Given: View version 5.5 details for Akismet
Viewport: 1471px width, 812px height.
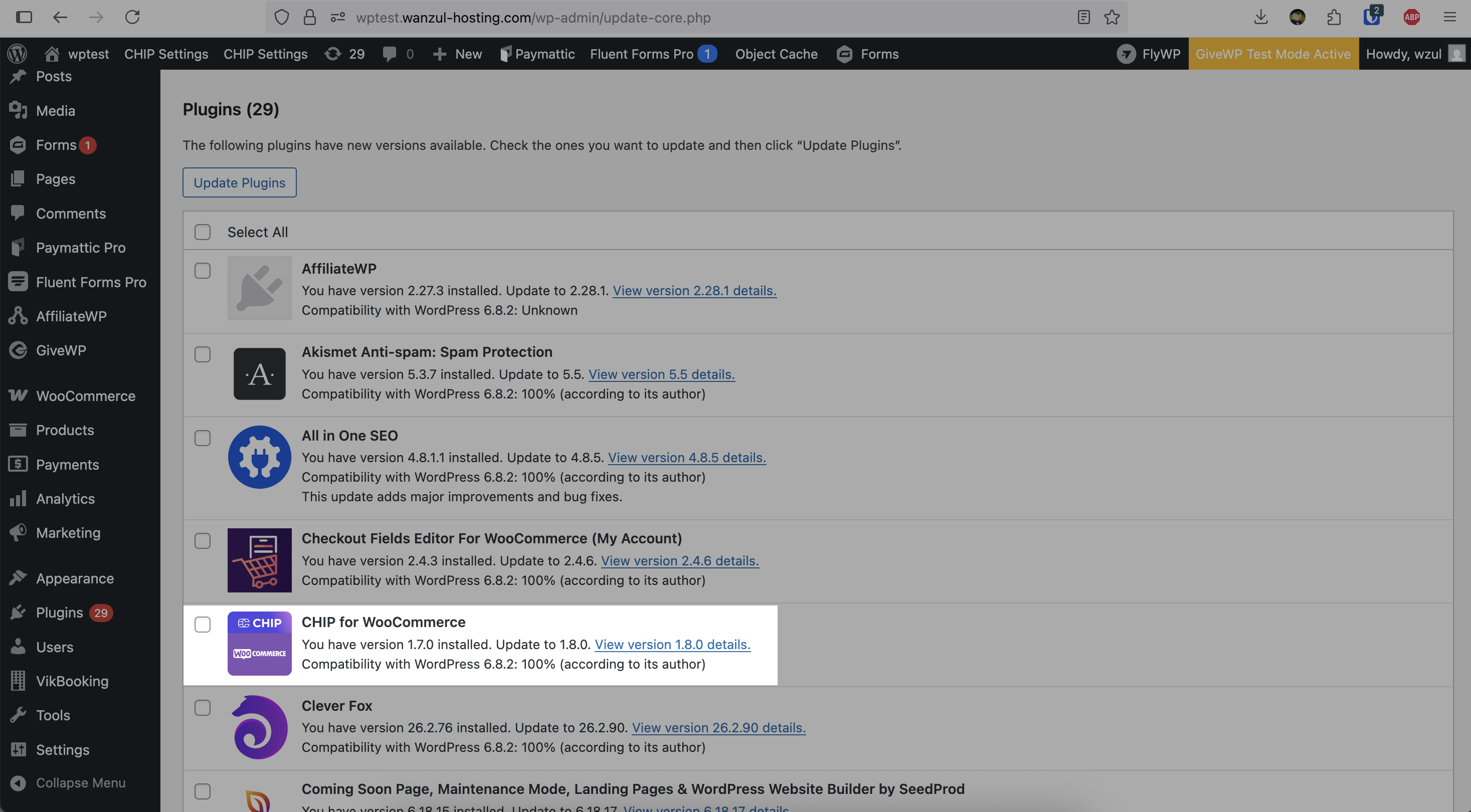Looking at the screenshot, I should [661, 374].
